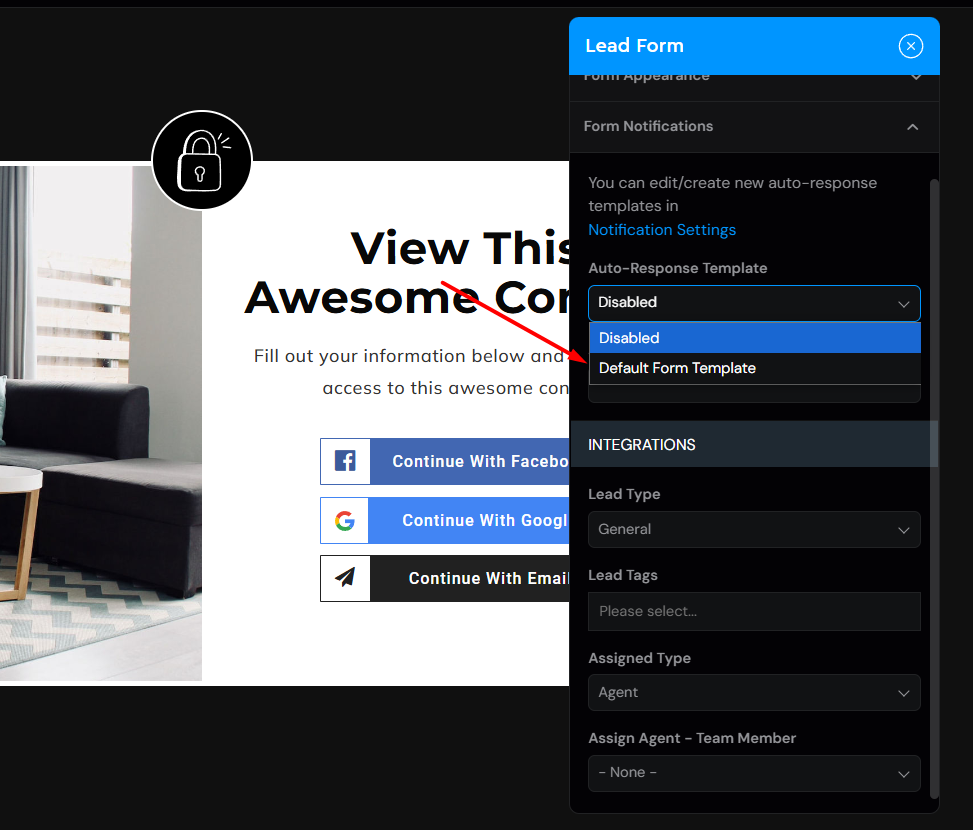
Task: Click the Lead Form panel scrollbar
Action: point(934,488)
